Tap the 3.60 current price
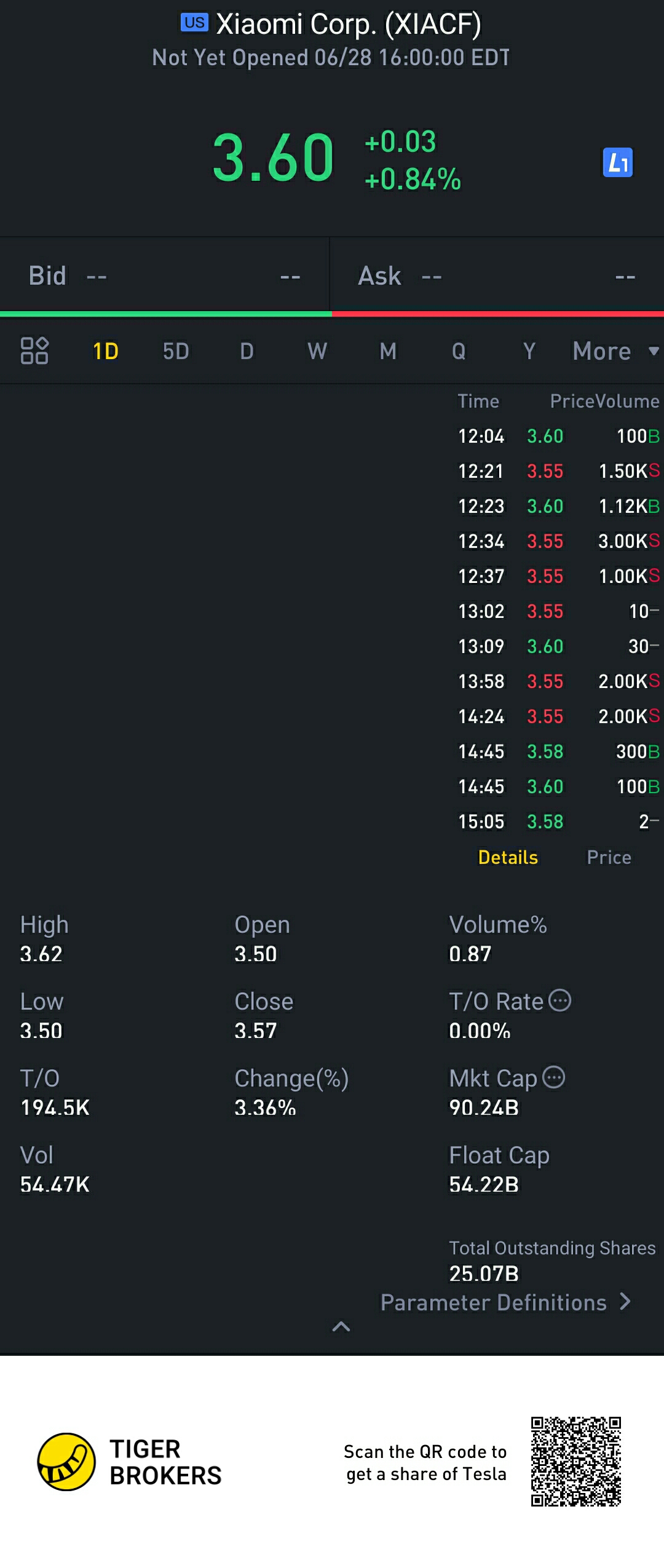664x1568 pixels. [273, 158]
